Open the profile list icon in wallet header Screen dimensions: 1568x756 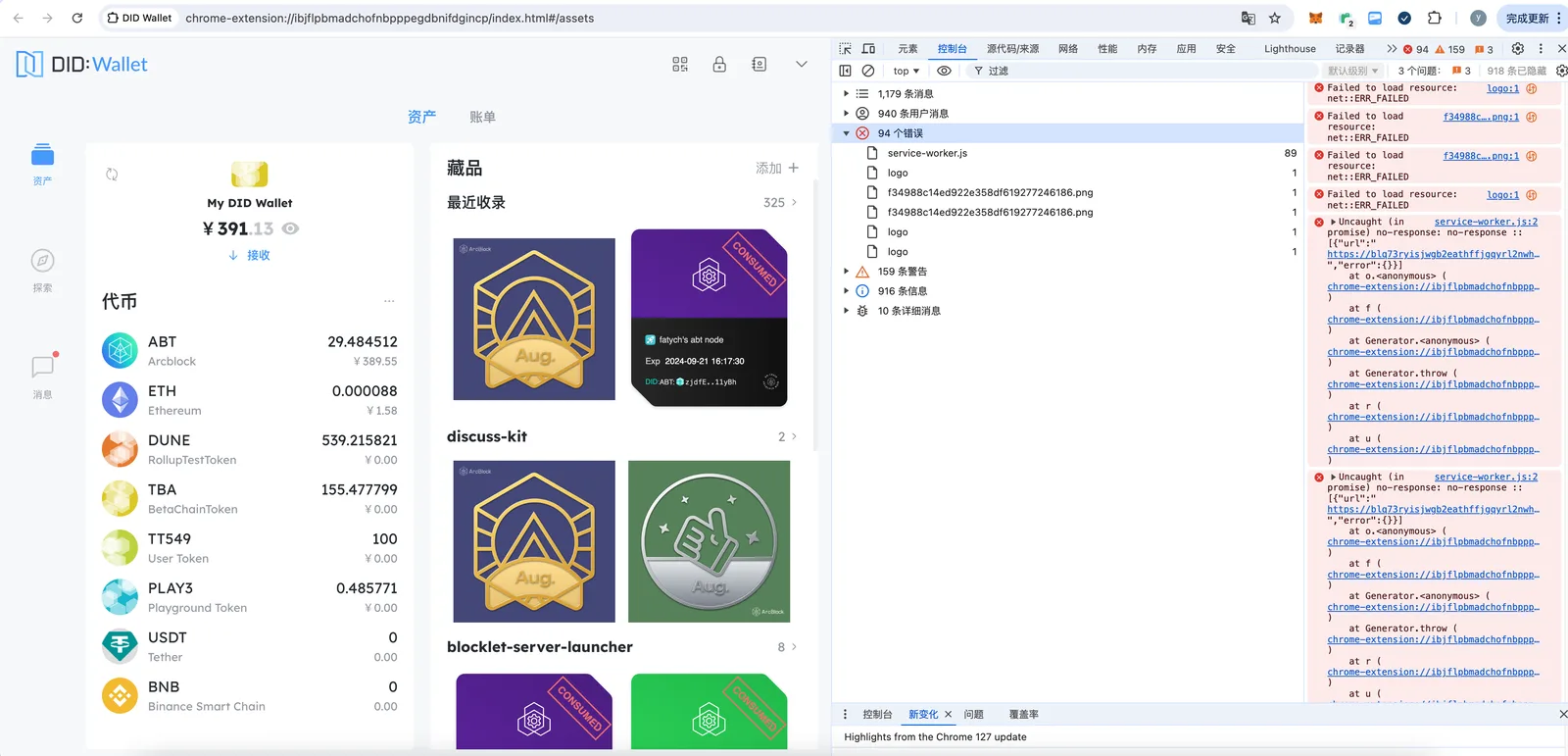coord(759,64)
